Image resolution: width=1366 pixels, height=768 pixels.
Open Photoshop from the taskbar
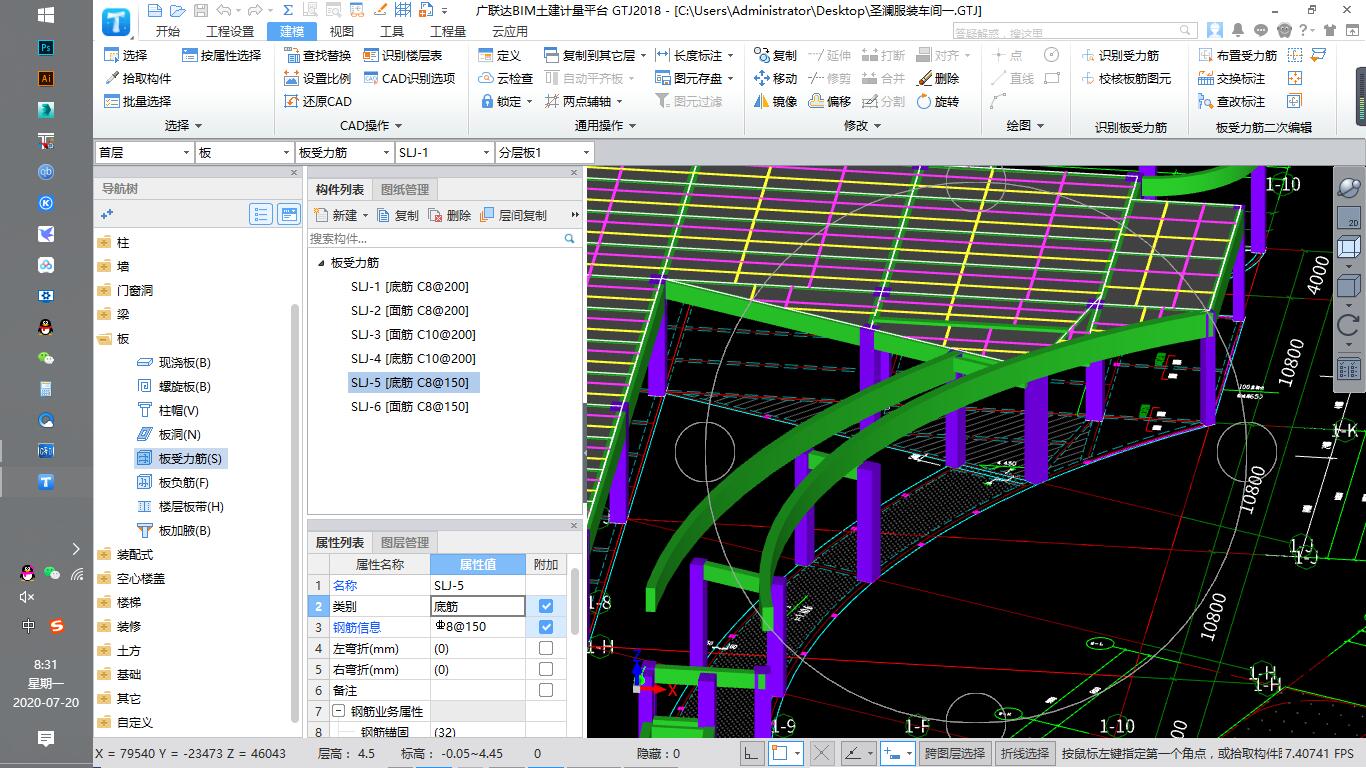click(45, 47)
